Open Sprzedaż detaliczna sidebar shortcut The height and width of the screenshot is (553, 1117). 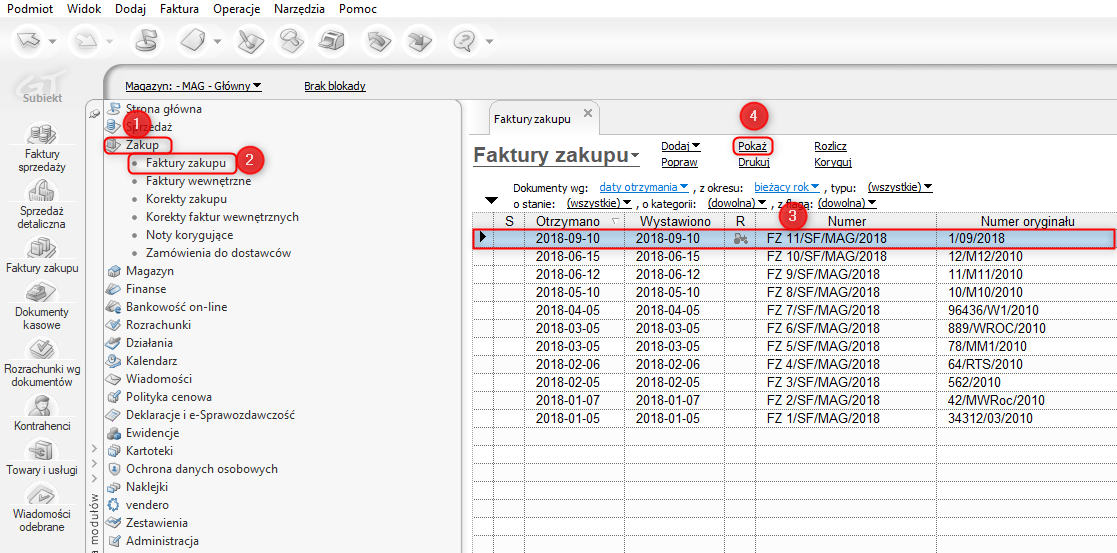tap(42, 204)
